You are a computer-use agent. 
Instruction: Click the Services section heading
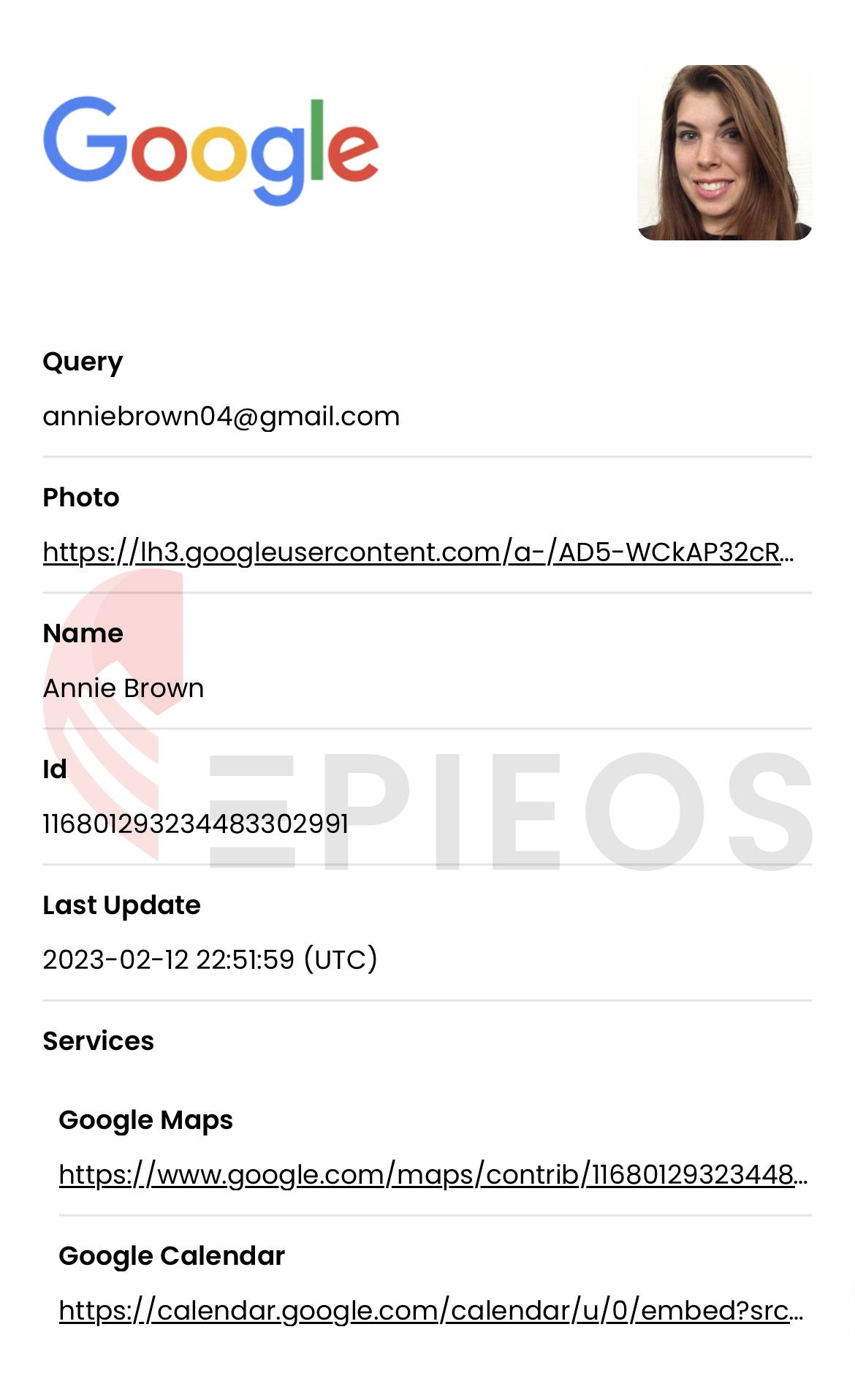[99, 1041]
